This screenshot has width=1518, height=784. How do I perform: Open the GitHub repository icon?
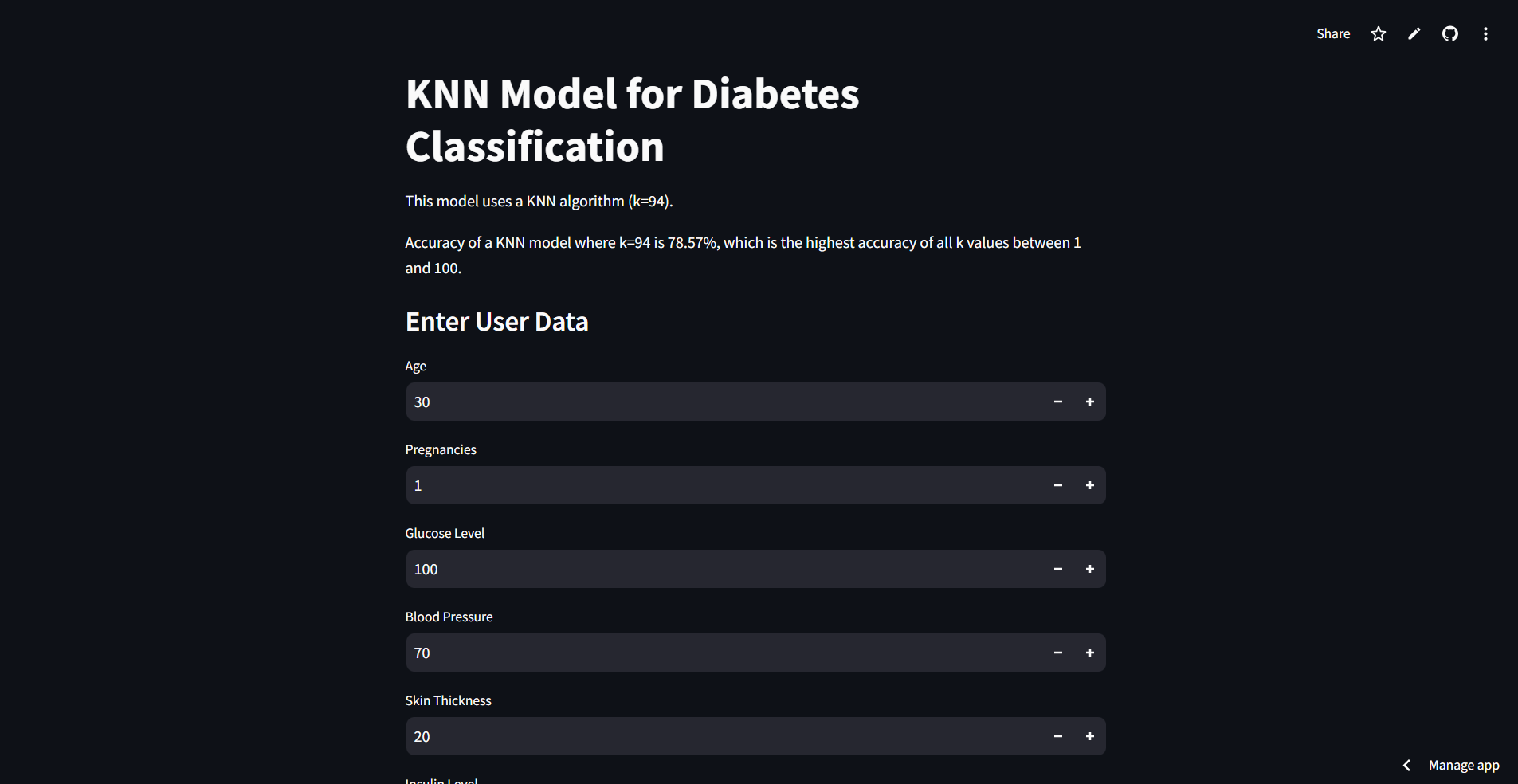[x=1450, y=33]
